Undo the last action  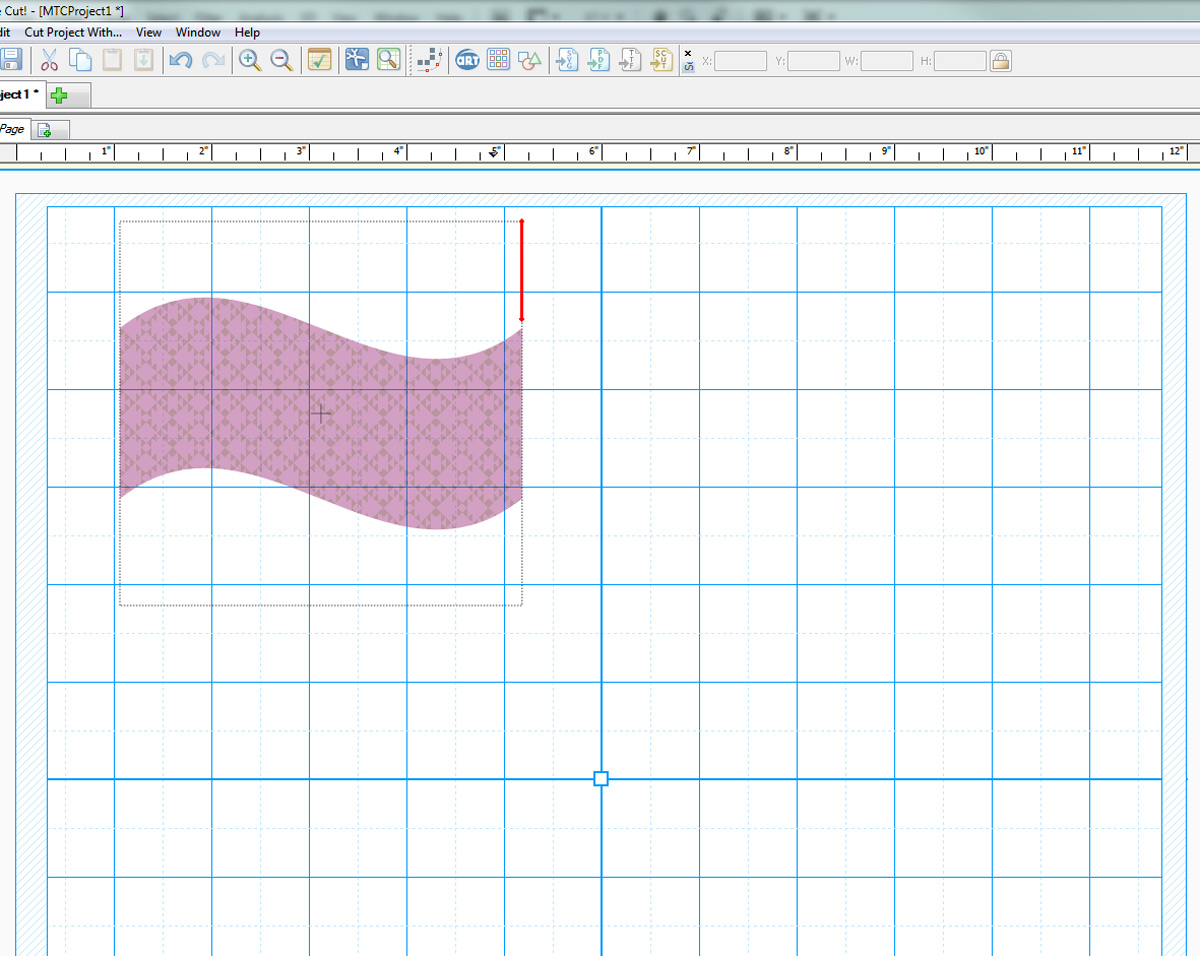pyautogui.click(x=180, y=60)
